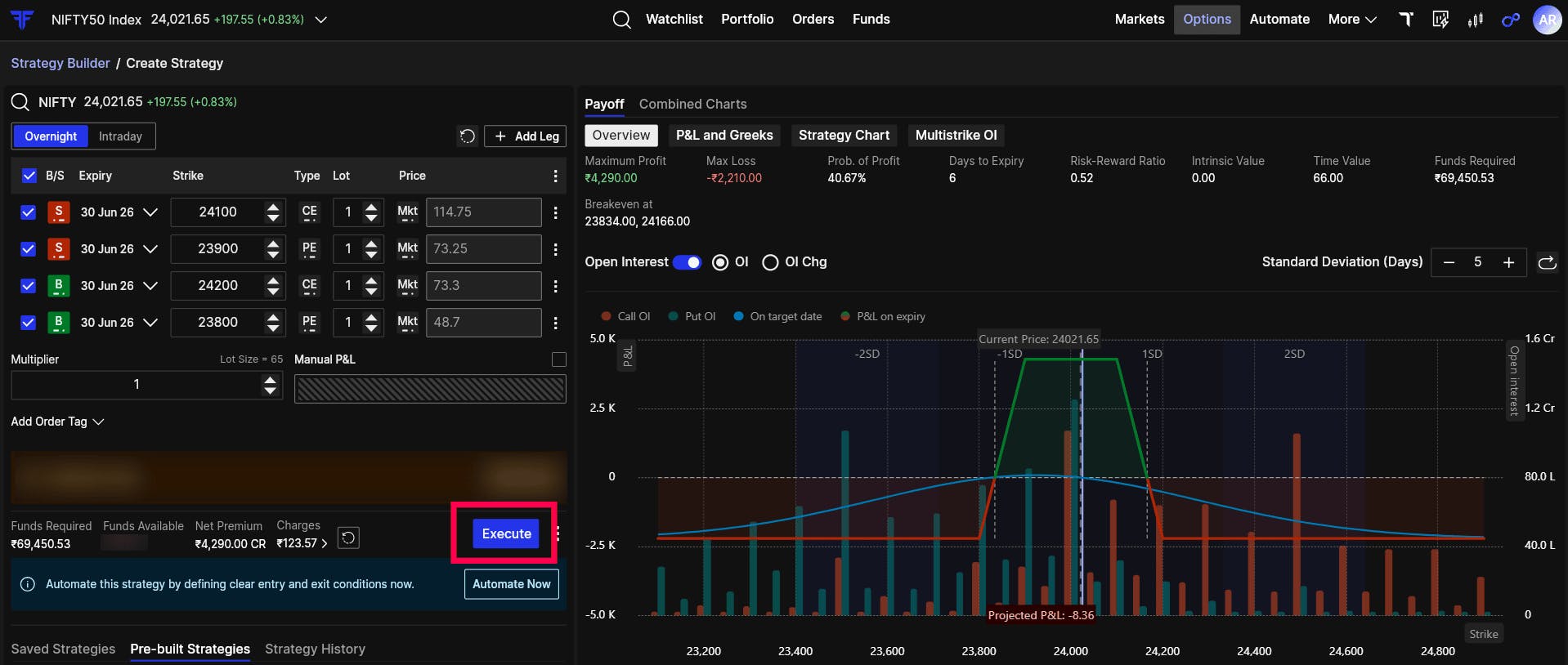
Task: Follow the Strategy Builder breadcrumb link
Action: [60, 64]
